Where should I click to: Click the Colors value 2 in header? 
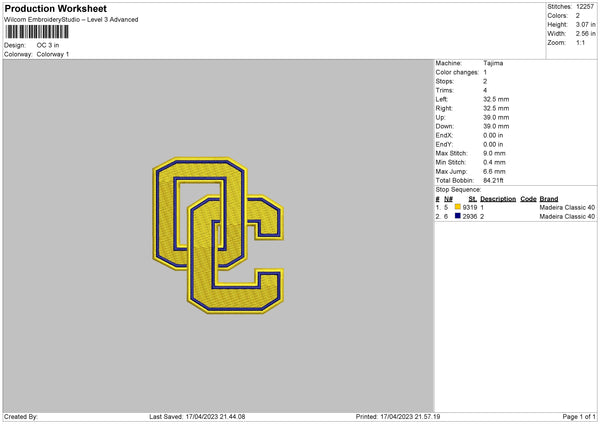pyautogui.click(x=578, y=16)
